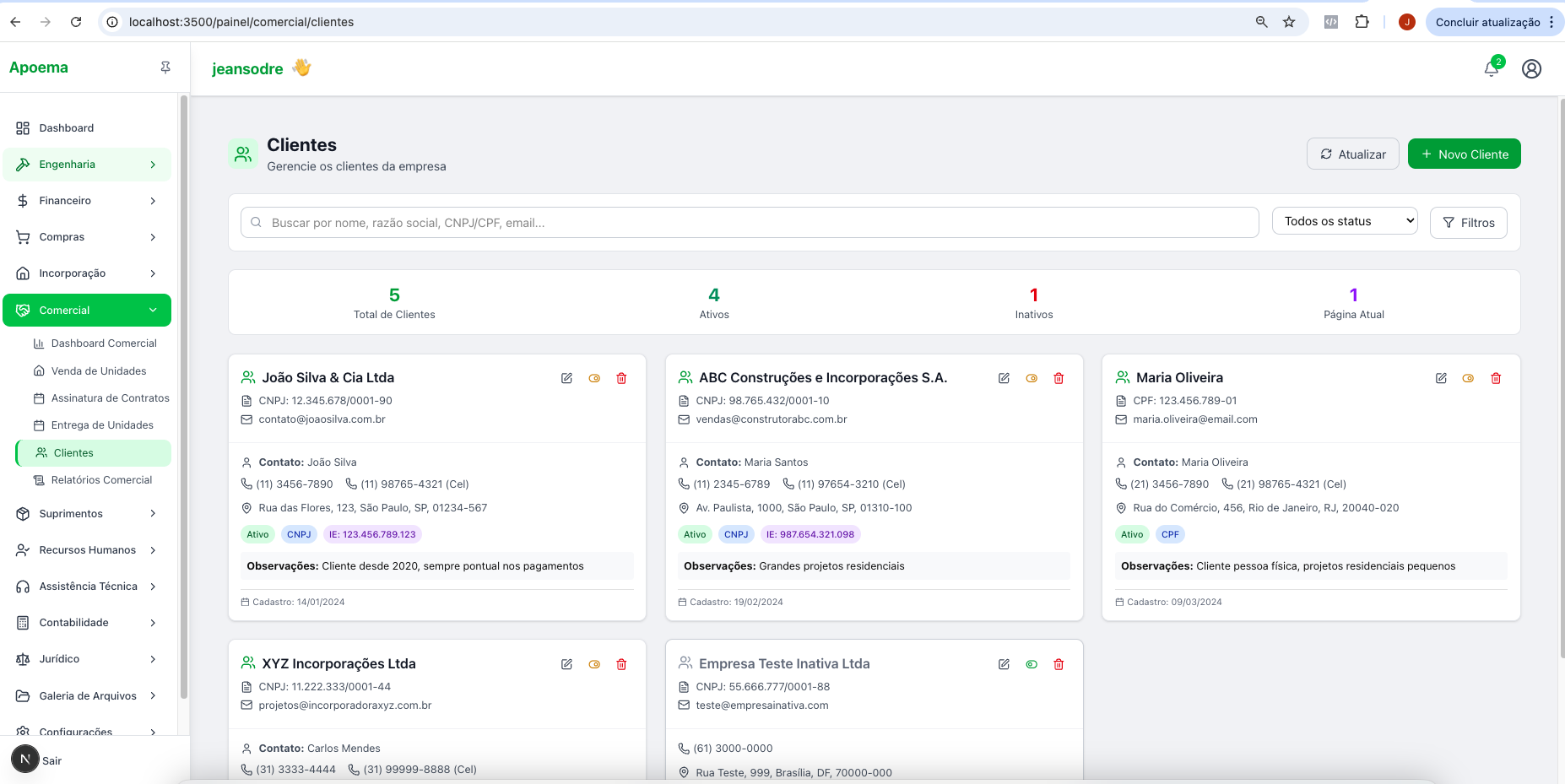Image resolution: width=1565 pixels, height=784 pixels.
Task: Edit the João Silva & Cia Ltda client
Action: coord(566,378)
